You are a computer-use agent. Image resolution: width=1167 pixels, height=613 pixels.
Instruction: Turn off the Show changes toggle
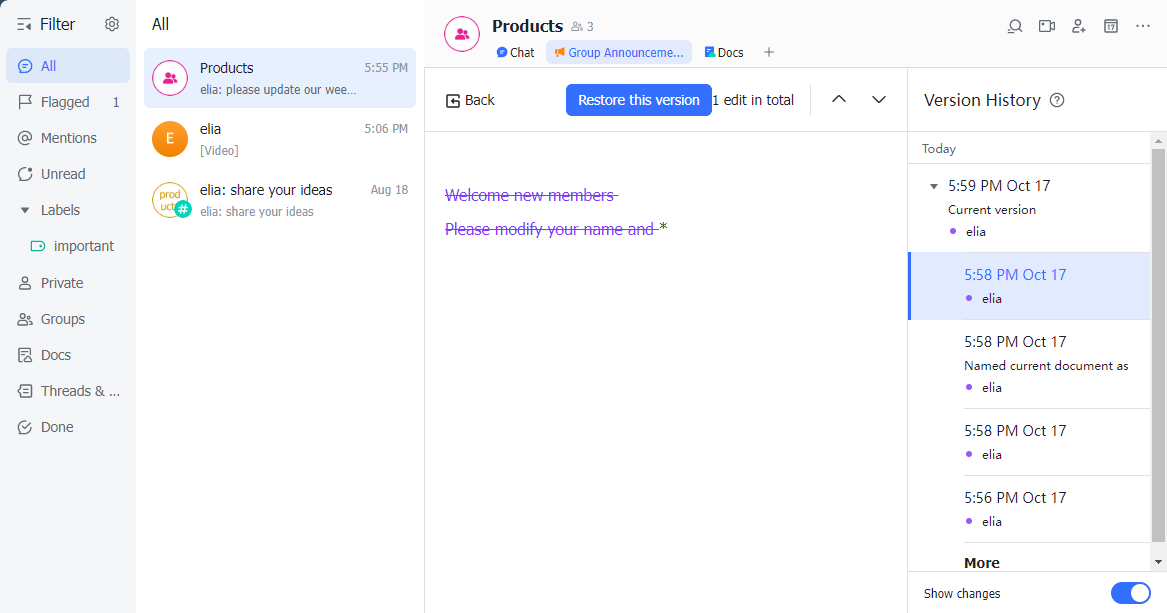pyautogui.click(x=1131, y=593)
